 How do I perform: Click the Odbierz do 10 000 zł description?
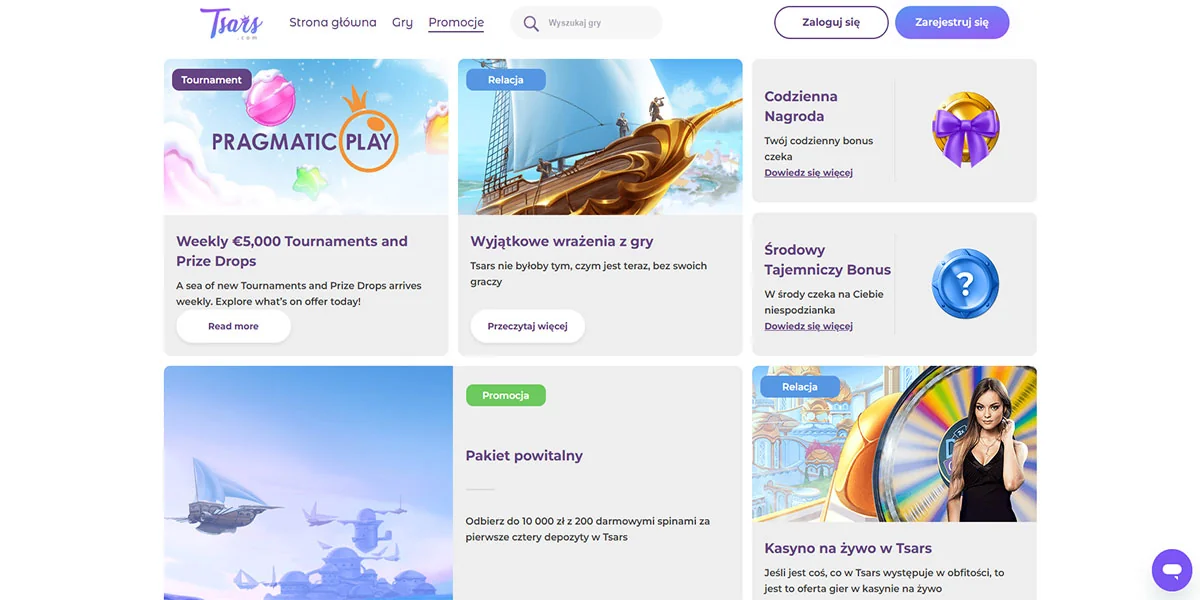588,529
